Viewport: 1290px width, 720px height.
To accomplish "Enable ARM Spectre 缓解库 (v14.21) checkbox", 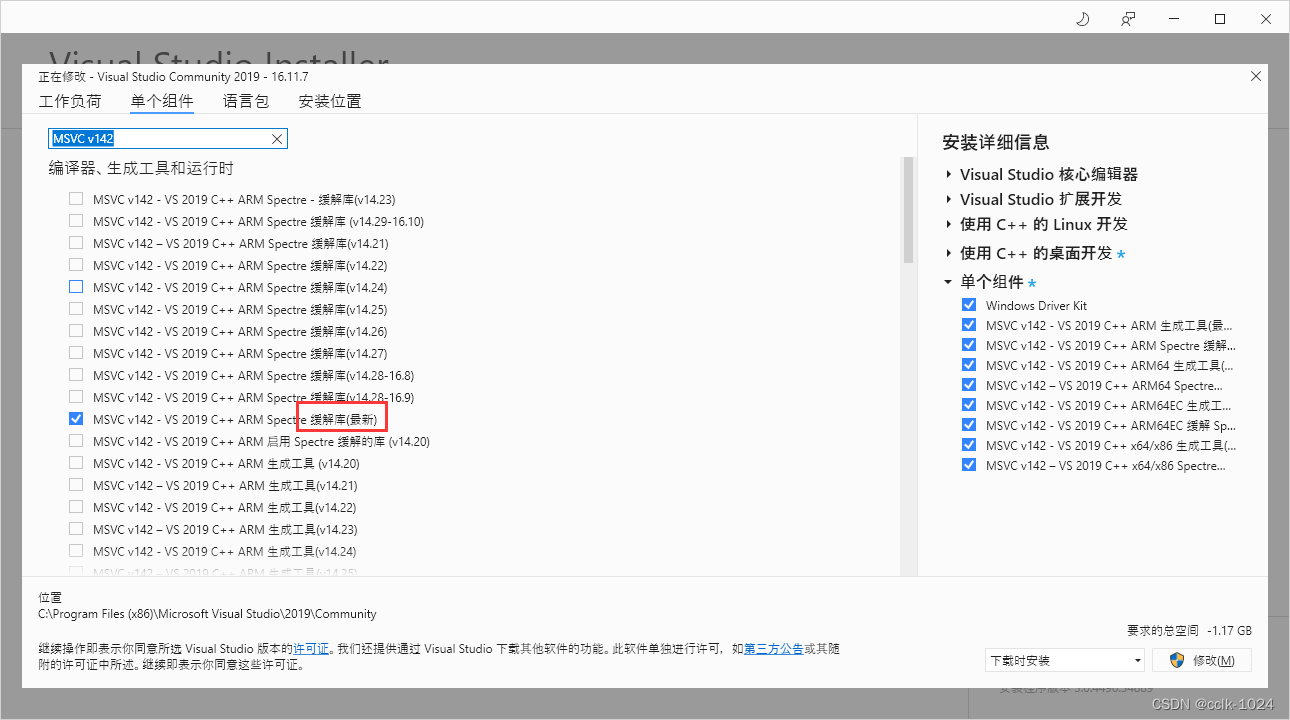I will pyautogui.click(x=76, y=243).
